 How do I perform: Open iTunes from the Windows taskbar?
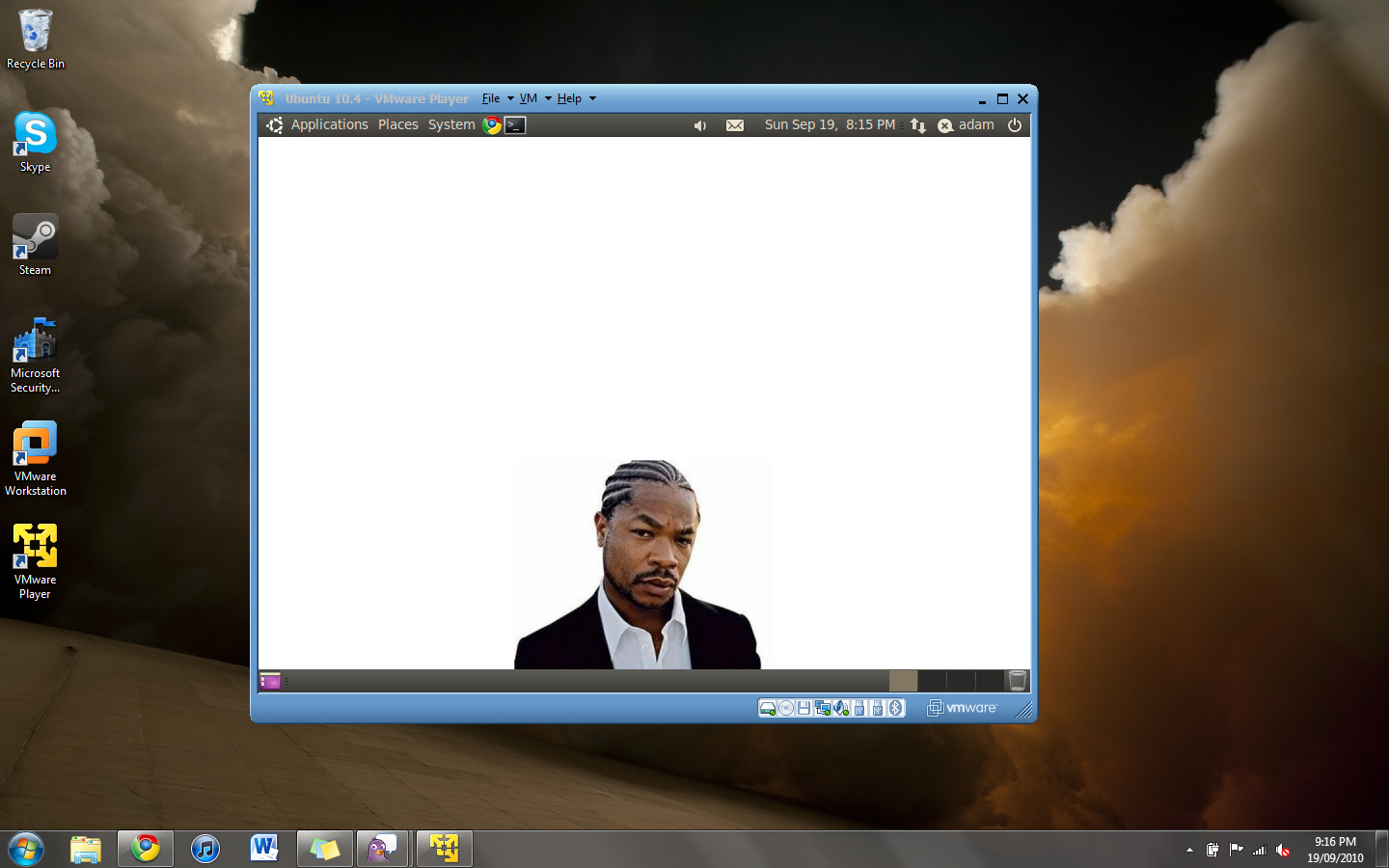pyautogui.click(x=204, y=849)
